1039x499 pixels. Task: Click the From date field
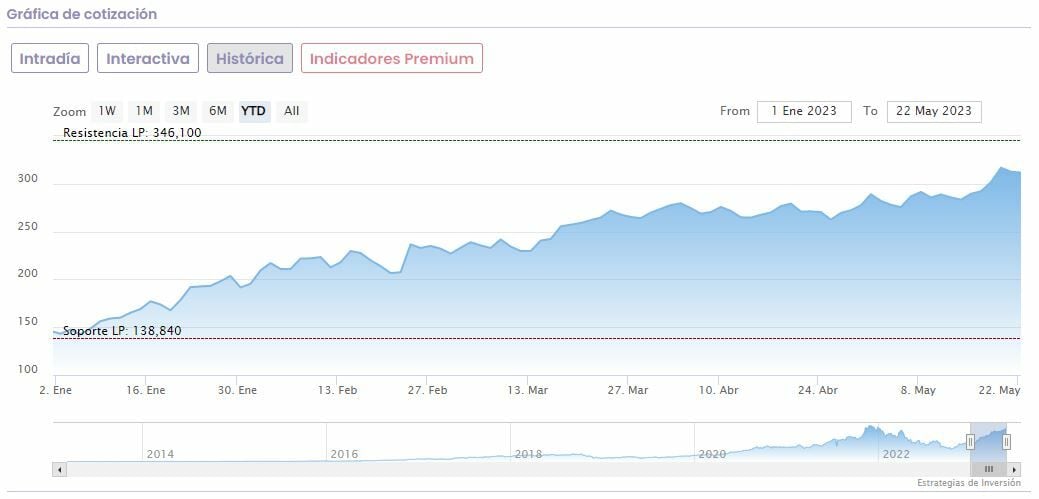click(x=804, y=111)
